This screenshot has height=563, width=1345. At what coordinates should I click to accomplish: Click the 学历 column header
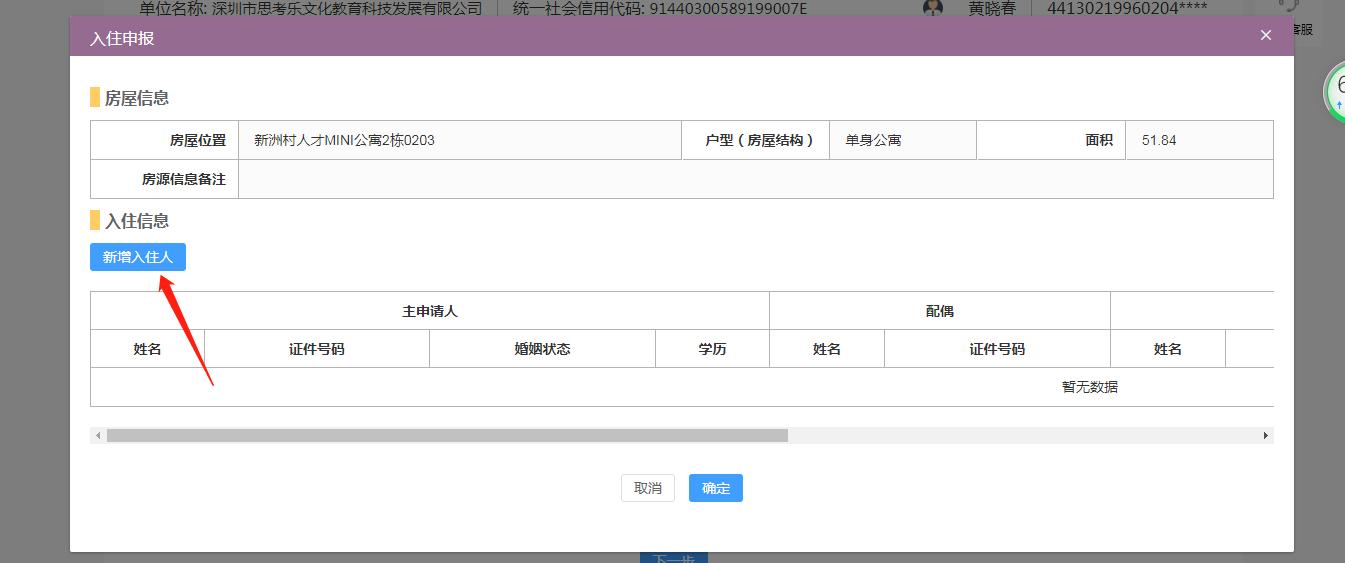(713, 349)
